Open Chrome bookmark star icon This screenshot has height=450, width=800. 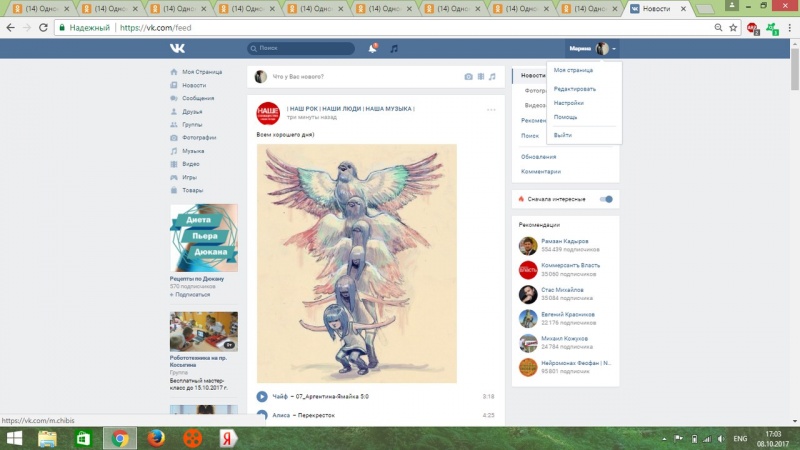pyautogui.click(x=733, y=28)
